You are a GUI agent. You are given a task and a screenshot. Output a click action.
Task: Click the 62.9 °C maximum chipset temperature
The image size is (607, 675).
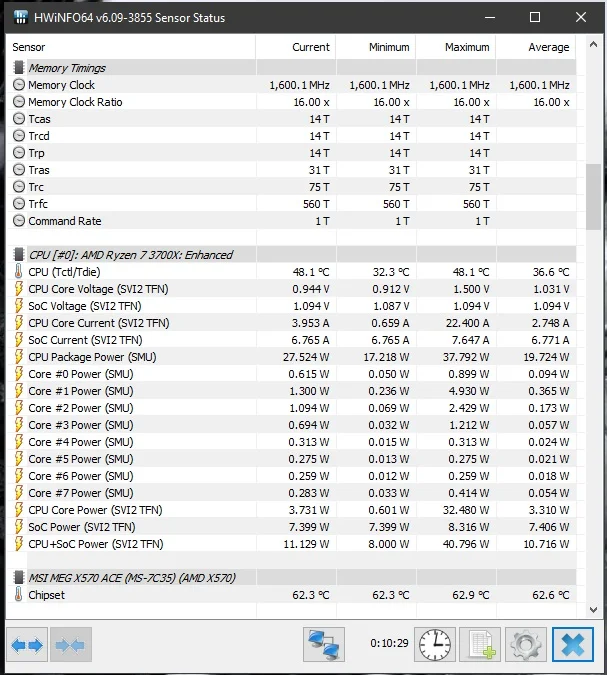(471, 594)
